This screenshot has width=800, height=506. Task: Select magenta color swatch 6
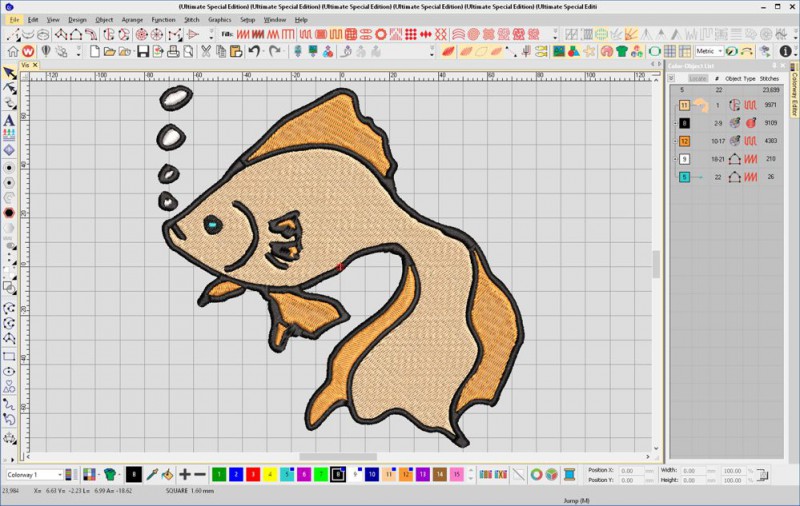click(304, 475)
